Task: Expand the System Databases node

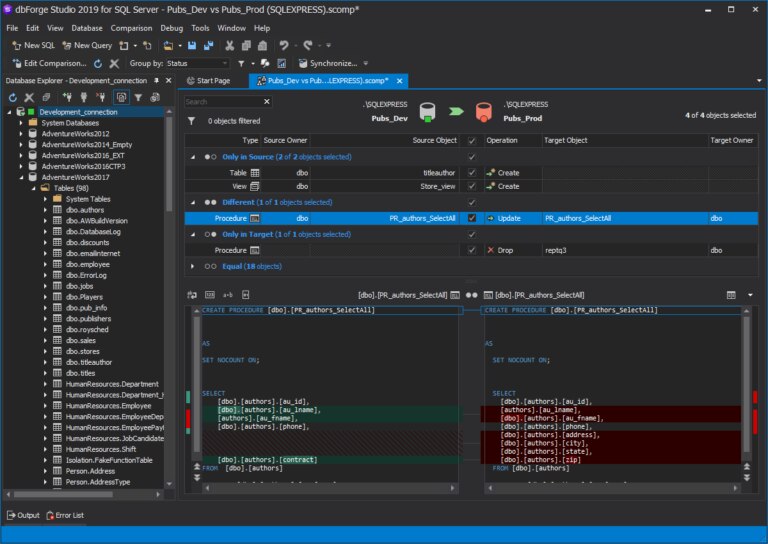Action: pos(21,123)
